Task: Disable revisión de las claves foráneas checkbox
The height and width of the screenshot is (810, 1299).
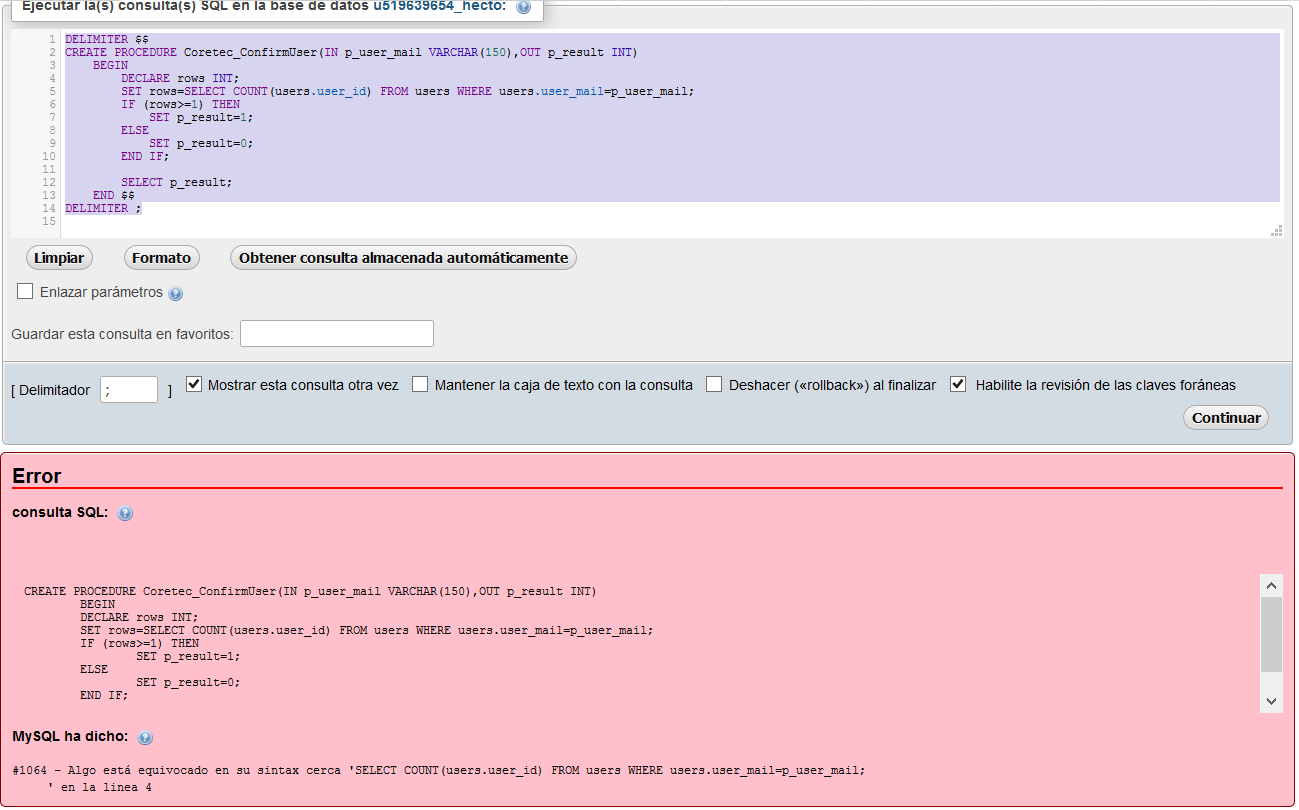Action: (958, 384)
